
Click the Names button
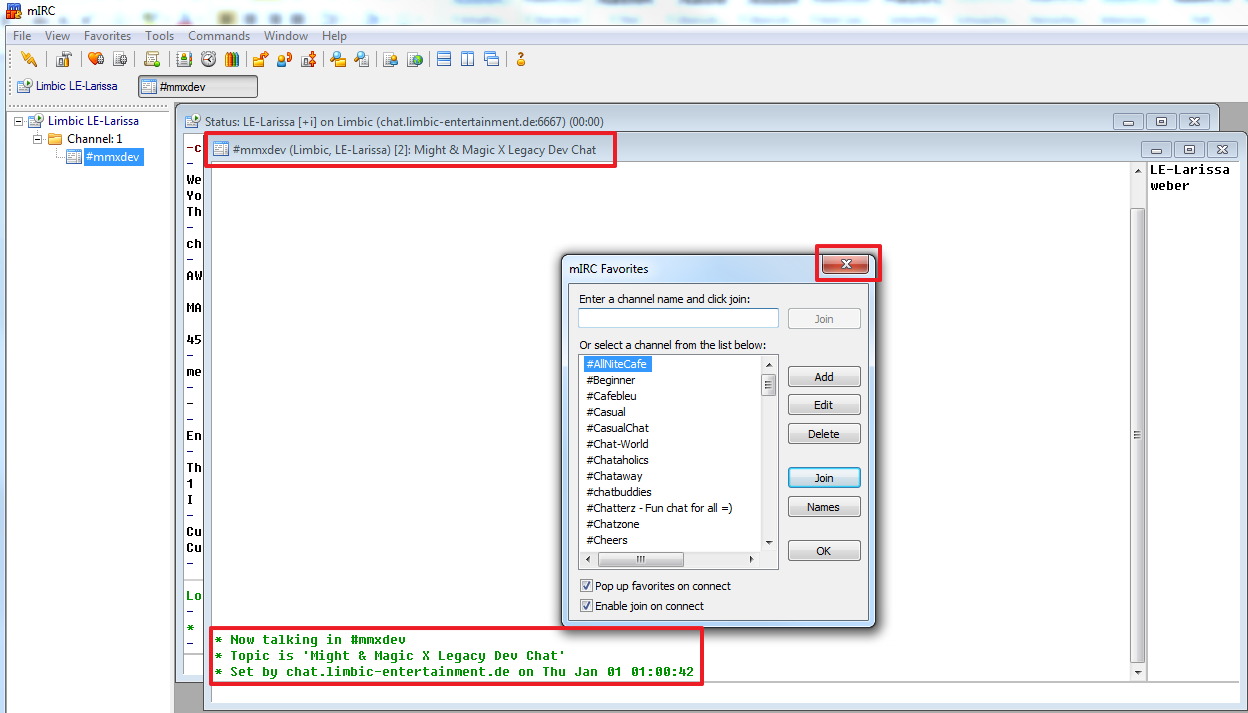(824, 507)
